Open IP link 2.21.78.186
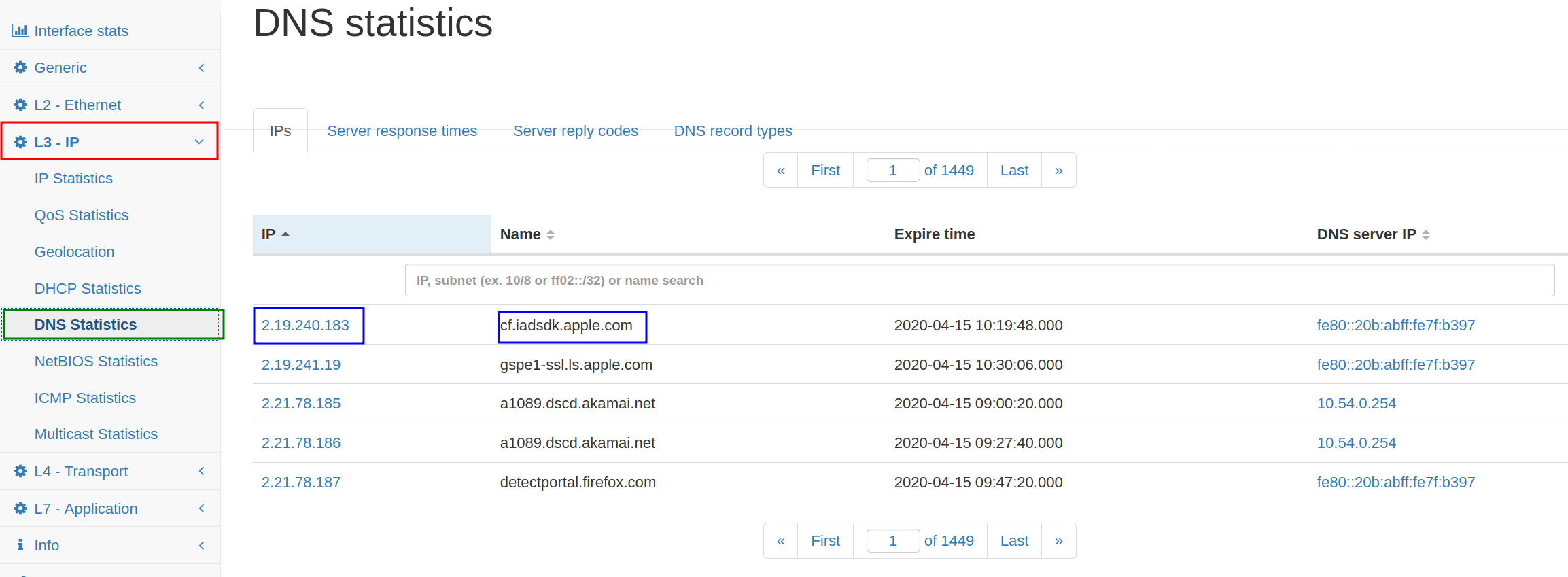The height and width of the screenshot is (577, 1568). (x=301, y=442)
